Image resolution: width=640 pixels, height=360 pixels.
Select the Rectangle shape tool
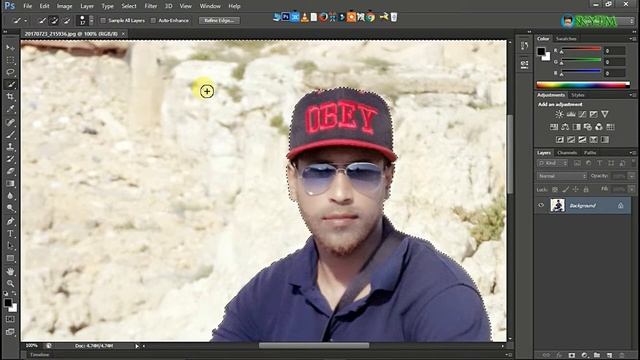10,258
